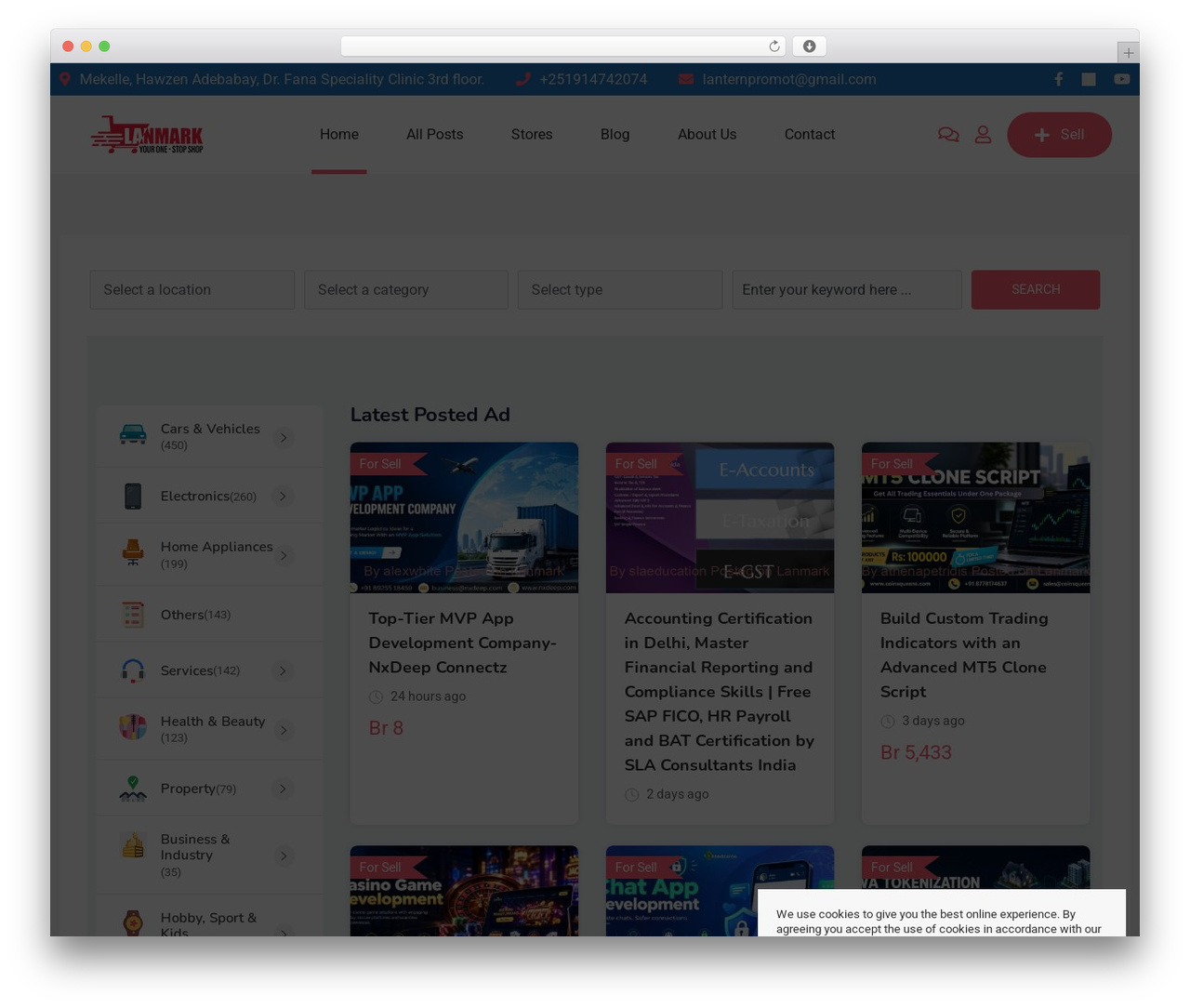Open About Us menu item
1190x1008 pixels.
coord(707,135)
